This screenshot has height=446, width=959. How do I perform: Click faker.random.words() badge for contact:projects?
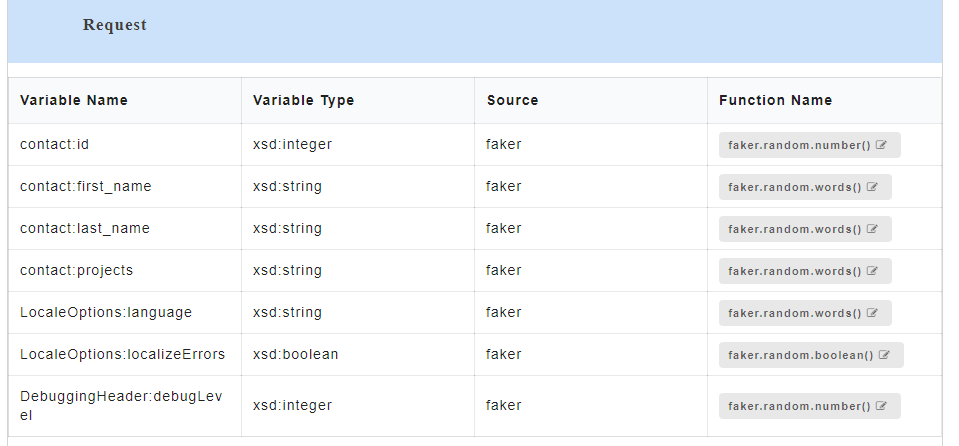[805, 271]
